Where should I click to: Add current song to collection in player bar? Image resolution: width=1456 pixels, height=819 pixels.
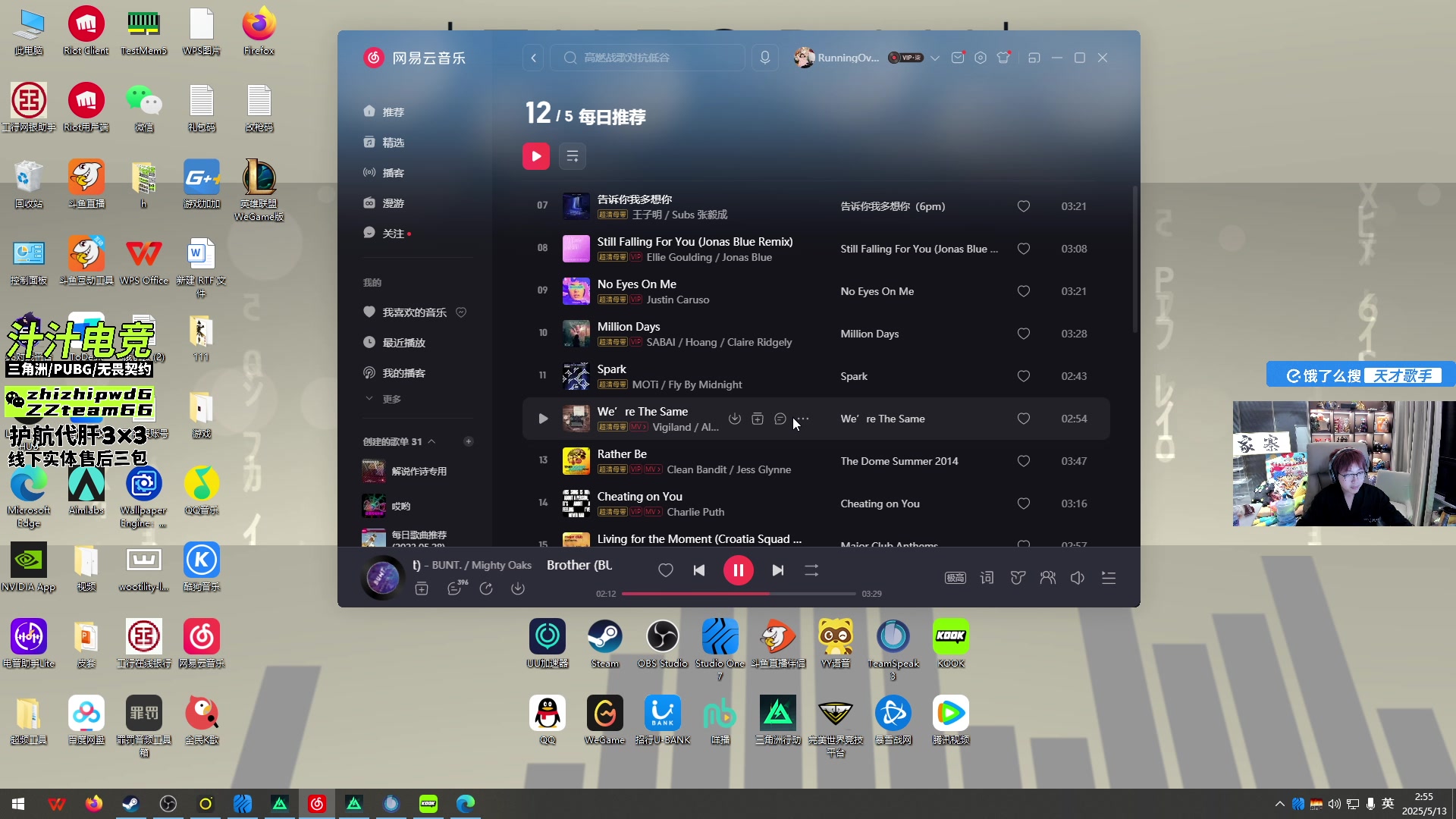[422, 588]
